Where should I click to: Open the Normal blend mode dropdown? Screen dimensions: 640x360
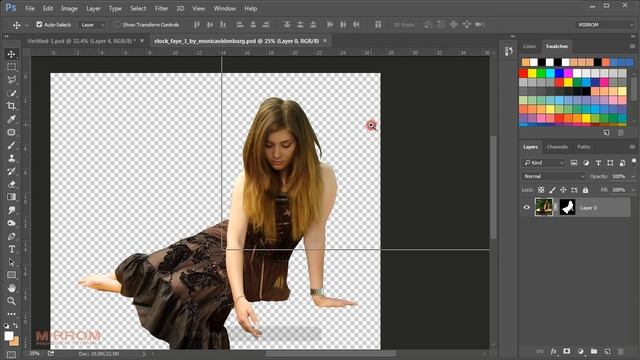(x=554, y=176)
